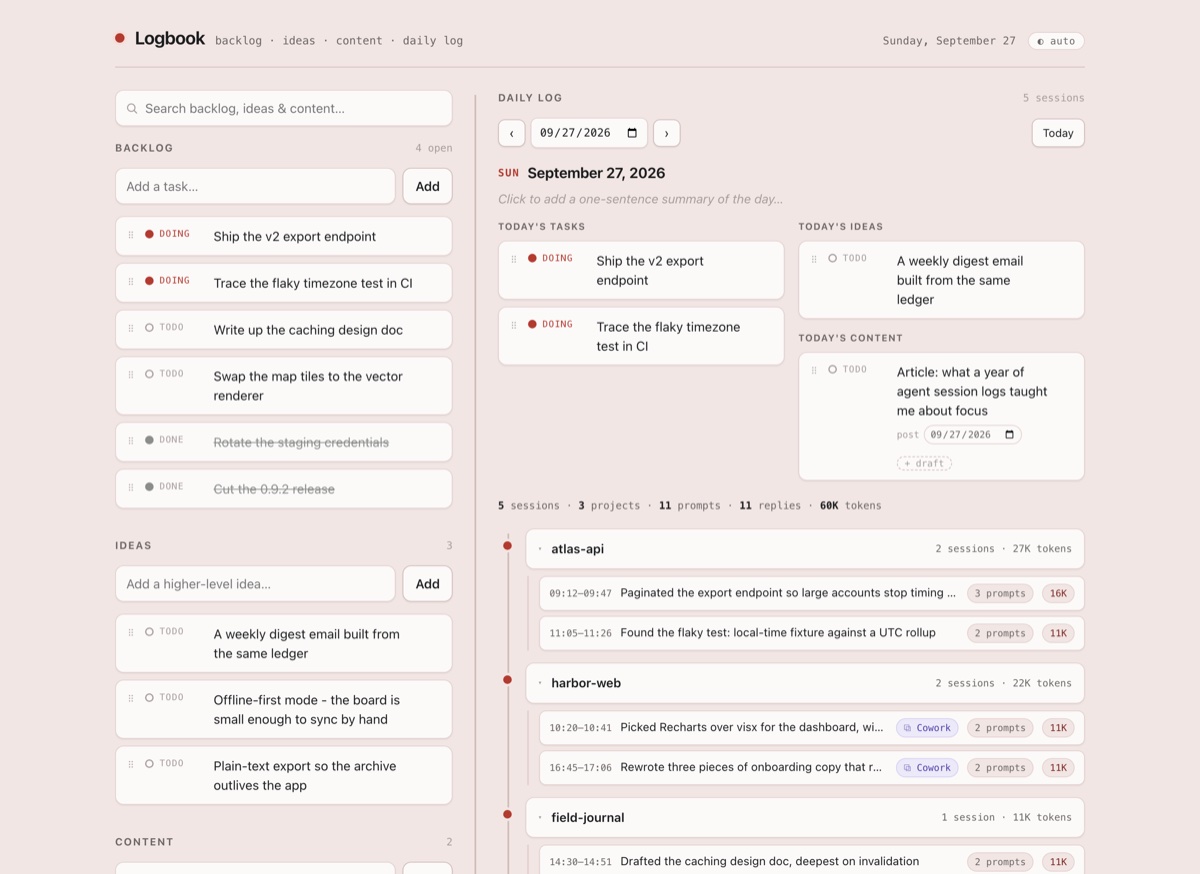Expand 3 prompts on Paginated the export endpoint session
The width and height of the screenshot is (1200, 874).
coord(1000,593)
